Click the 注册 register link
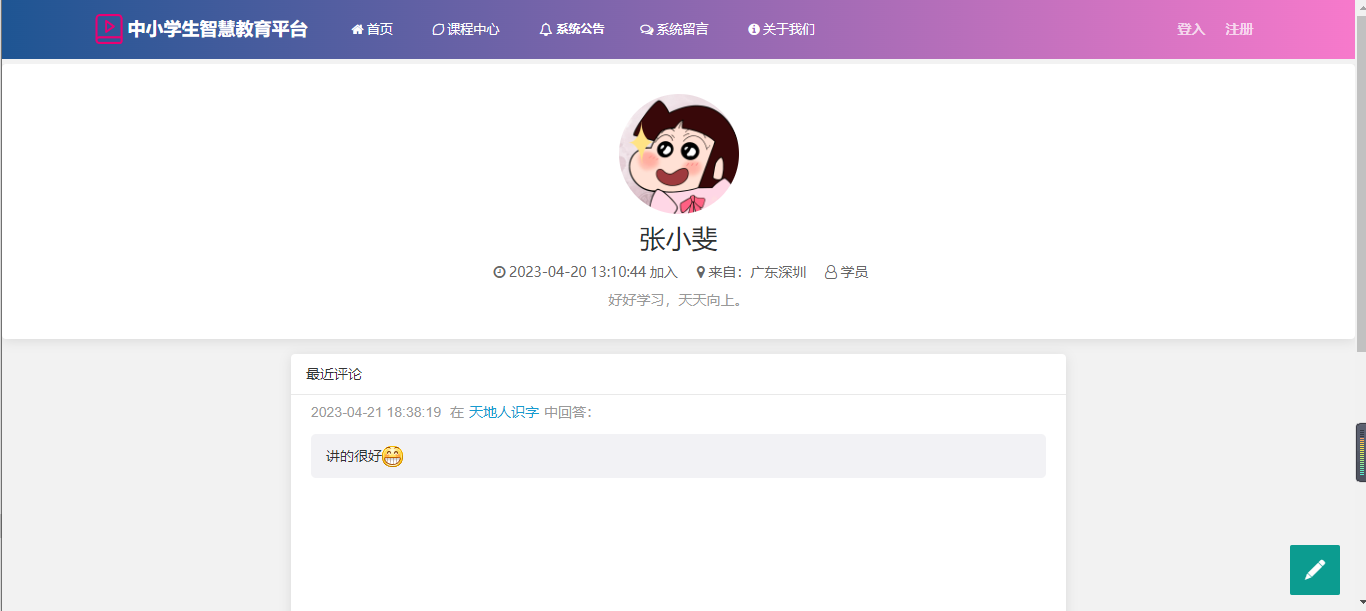Image resolution: width=1366 pixels, height=611 pixels. (1239, 29)
